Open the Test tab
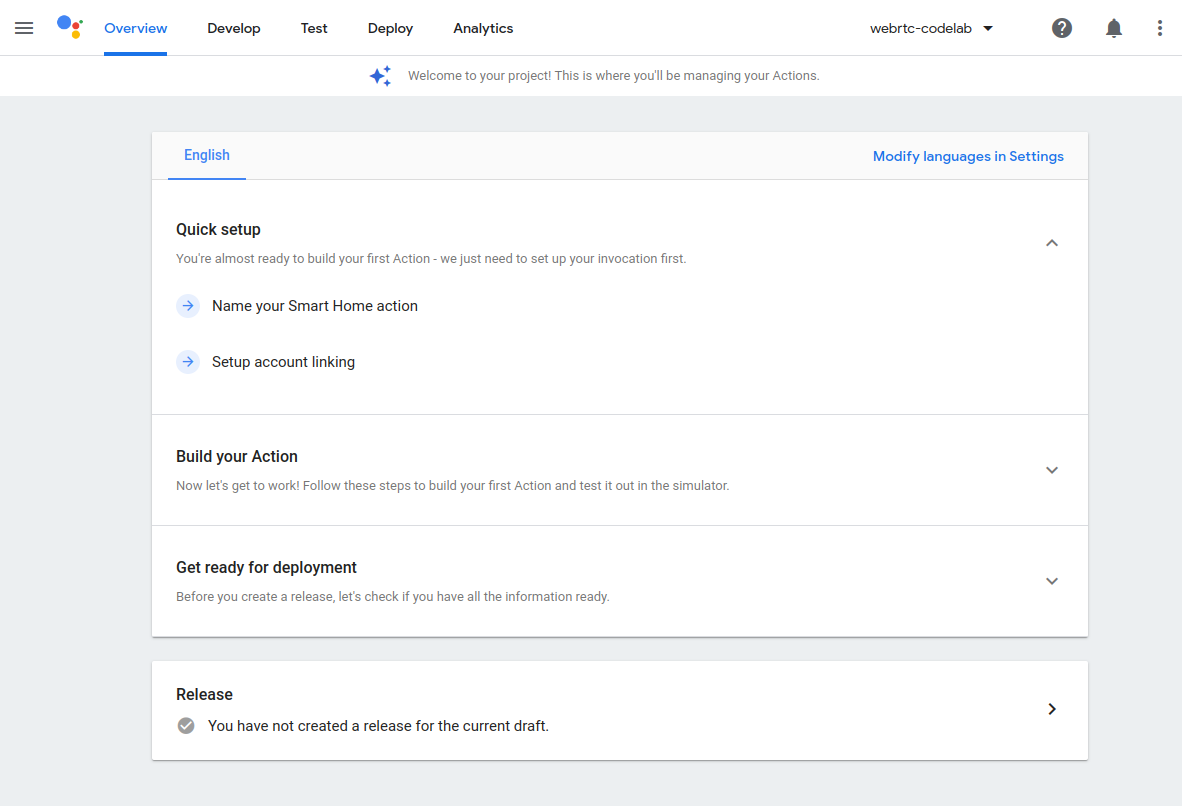Screen dimensions: 1182x806 coord(314,28)
